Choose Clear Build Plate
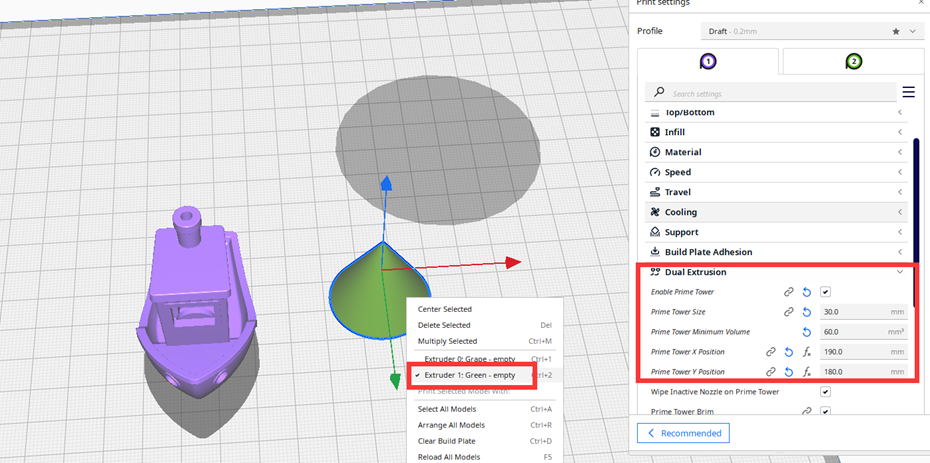Screen dimensions: 930x463 pyautogui.click(x=485, y=441)
